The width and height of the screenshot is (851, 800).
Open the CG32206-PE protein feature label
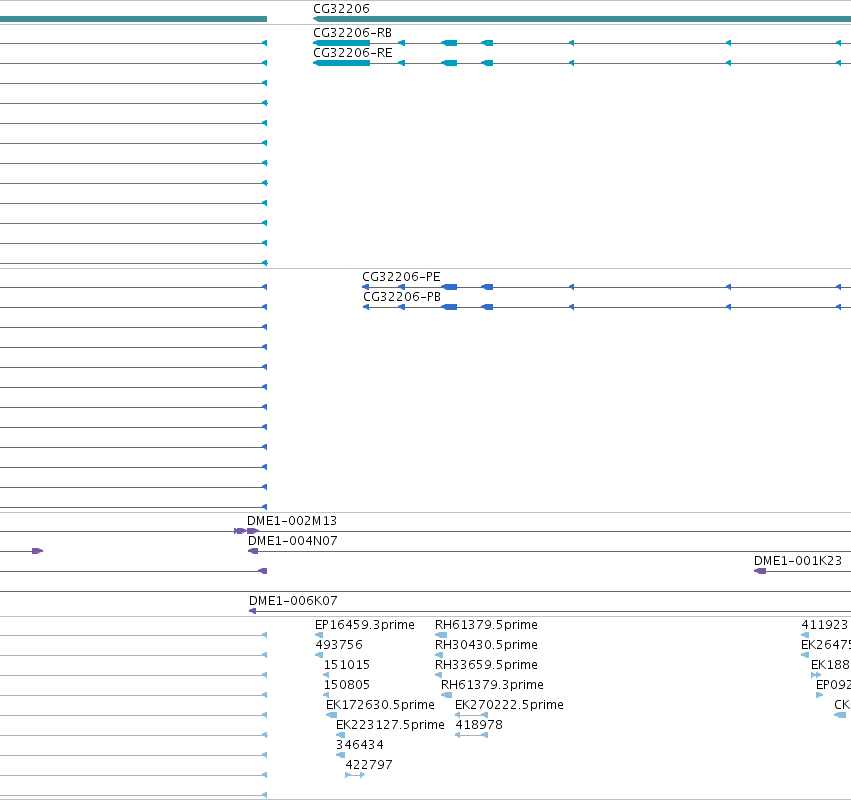coord(401,277)
